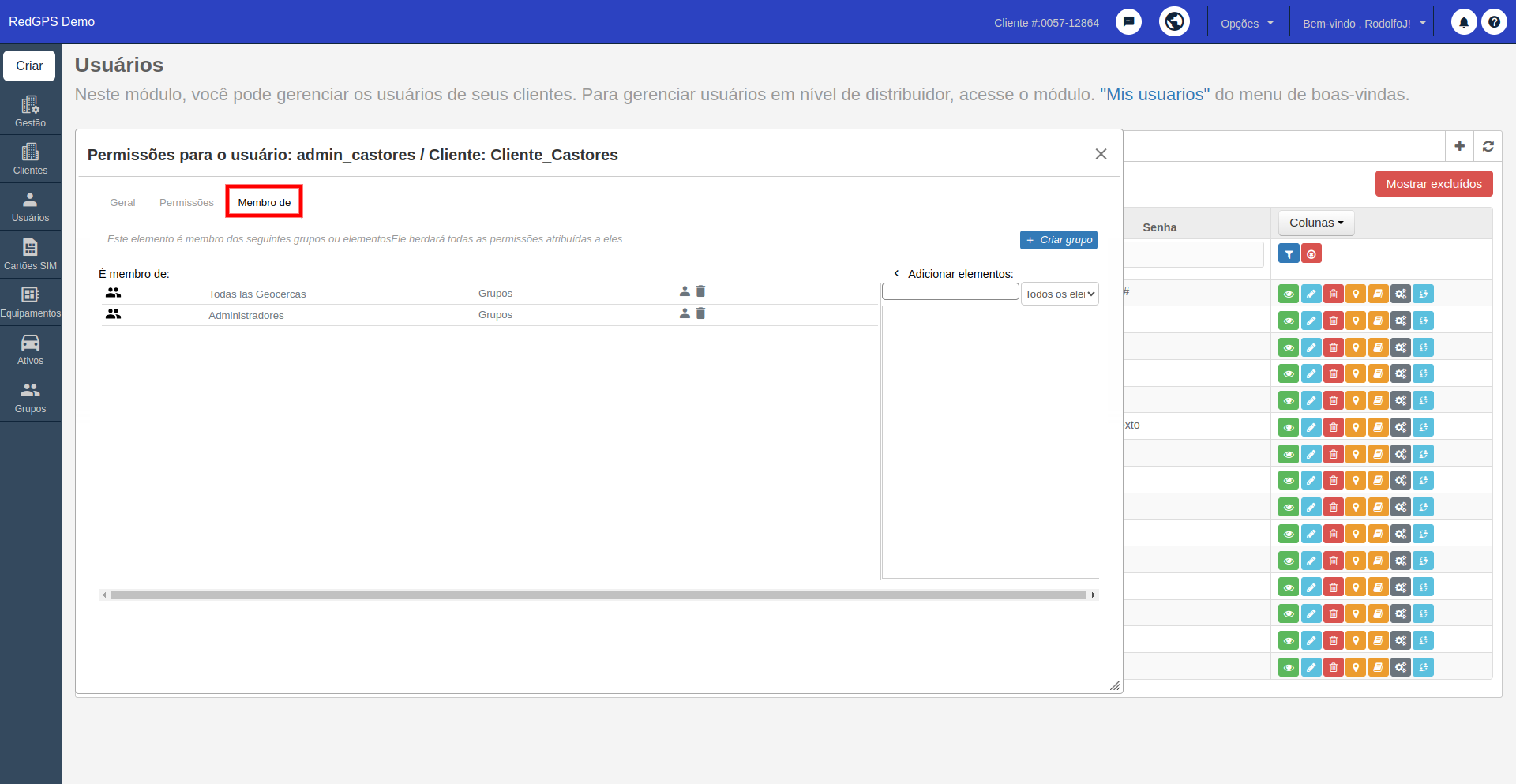The width and height of the screenshot is (1516, 784).
Task: Click the Mostrar excluídos button
Action: coord(1434,184)
